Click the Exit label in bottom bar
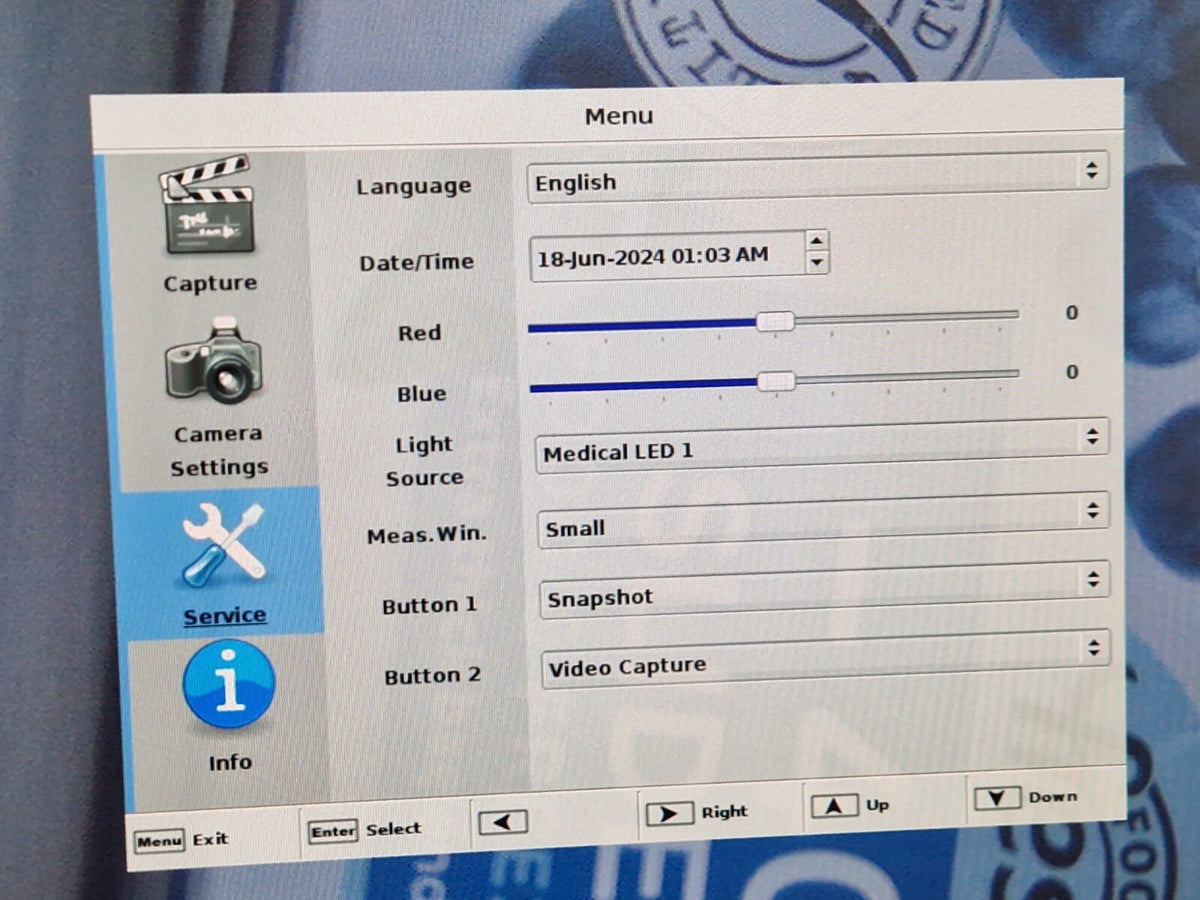Image resolution: width=1200 pixels, height=900 pixels. (x=210, y=839)
